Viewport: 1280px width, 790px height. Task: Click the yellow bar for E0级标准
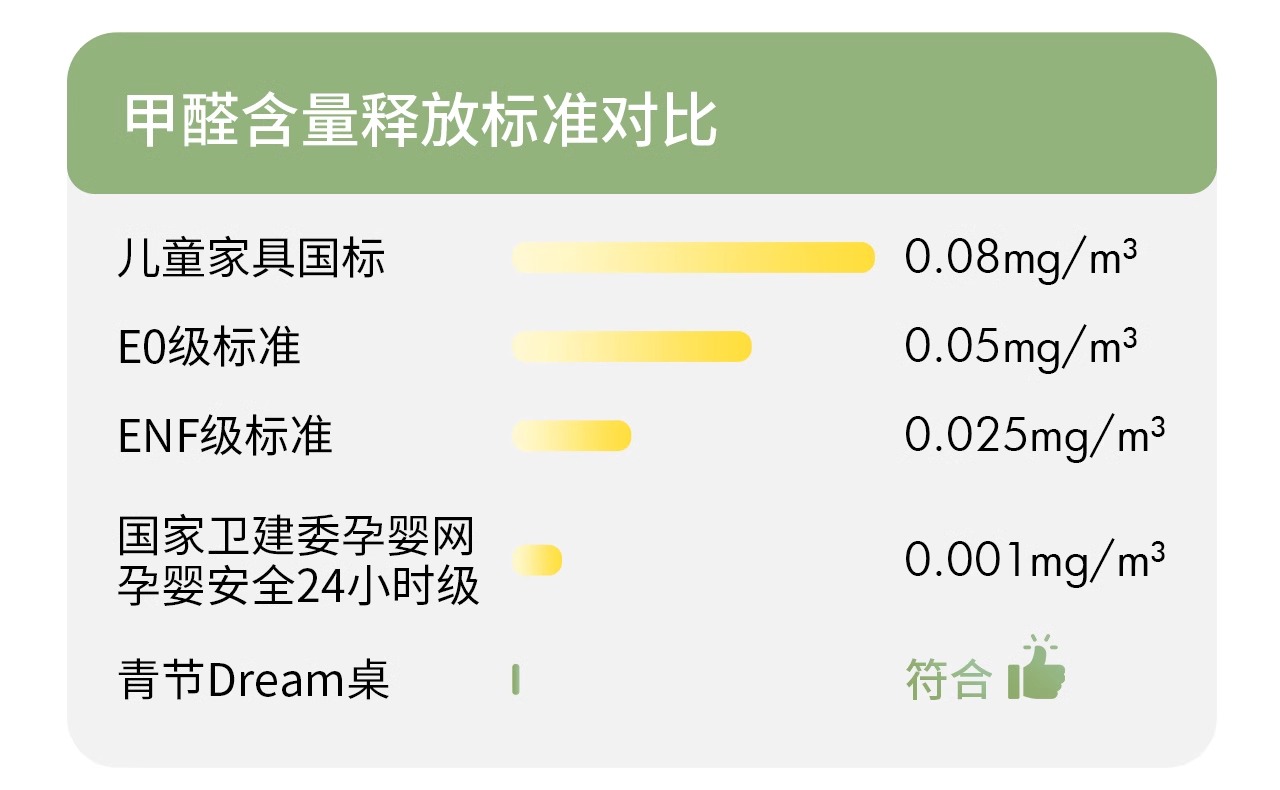631,347
